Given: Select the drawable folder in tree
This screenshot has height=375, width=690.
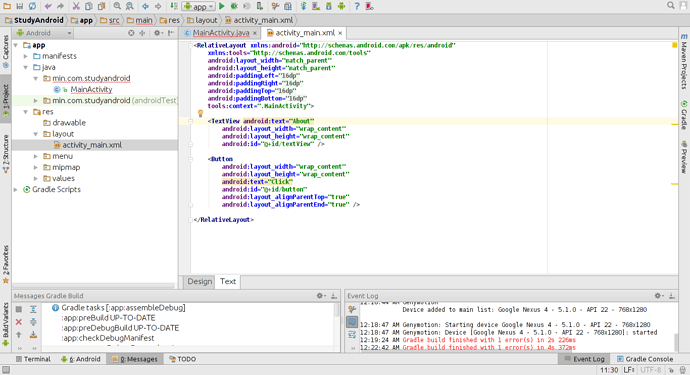Looking at the screenshot, I should pos(69,123).
